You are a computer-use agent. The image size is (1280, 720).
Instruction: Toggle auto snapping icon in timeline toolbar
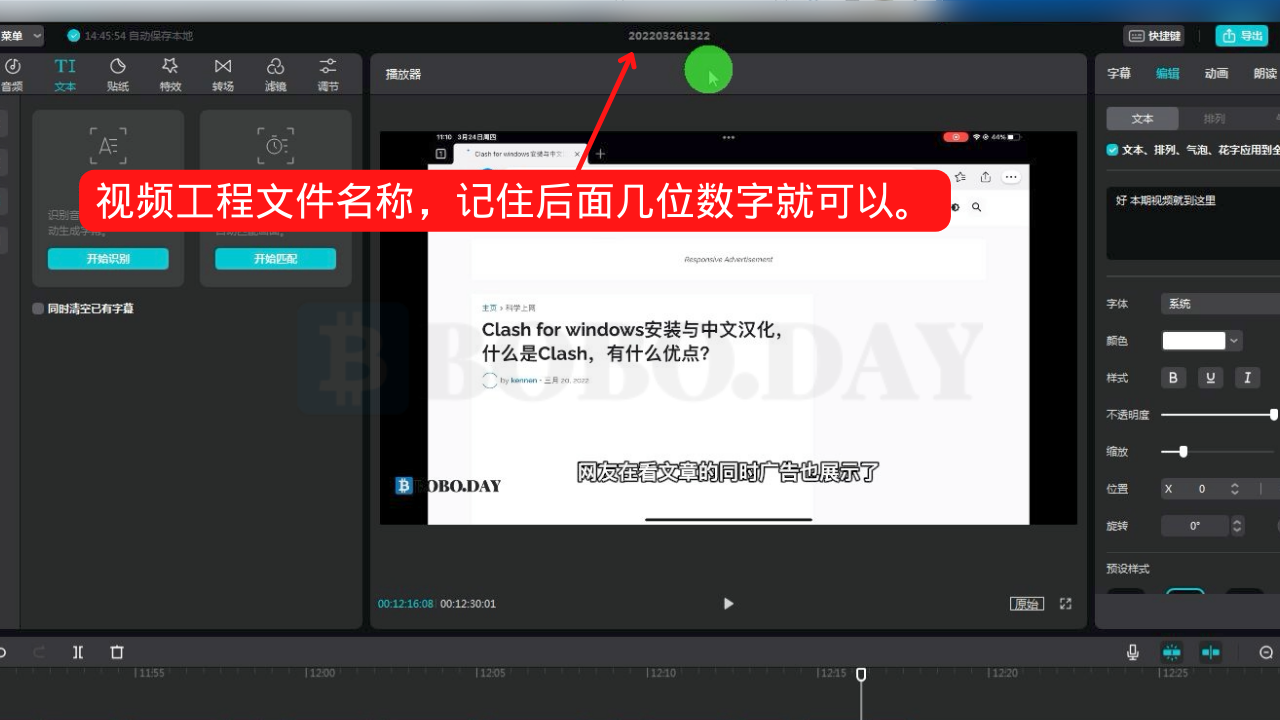1211,652
